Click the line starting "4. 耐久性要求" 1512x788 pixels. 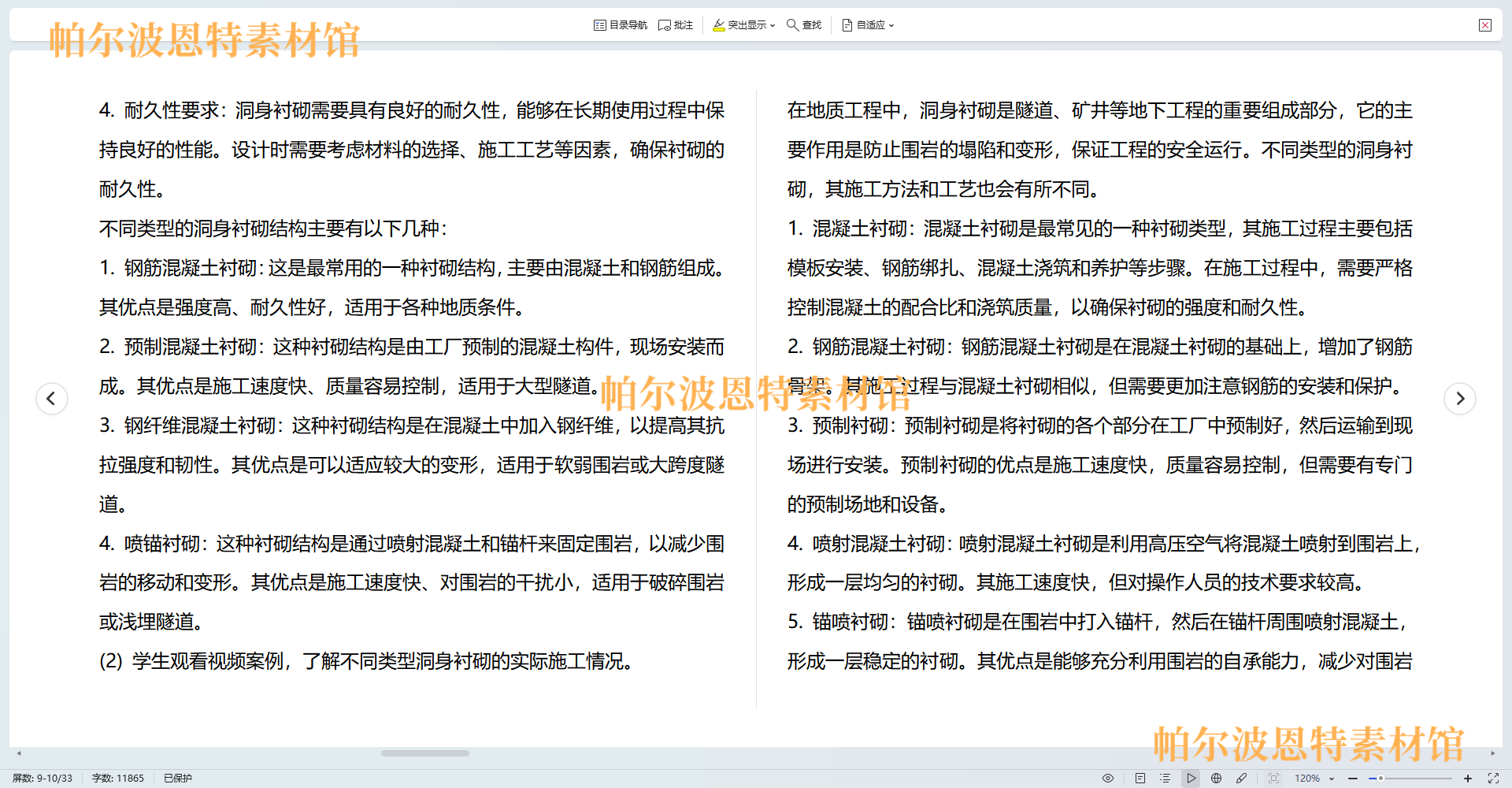[412, 110]
